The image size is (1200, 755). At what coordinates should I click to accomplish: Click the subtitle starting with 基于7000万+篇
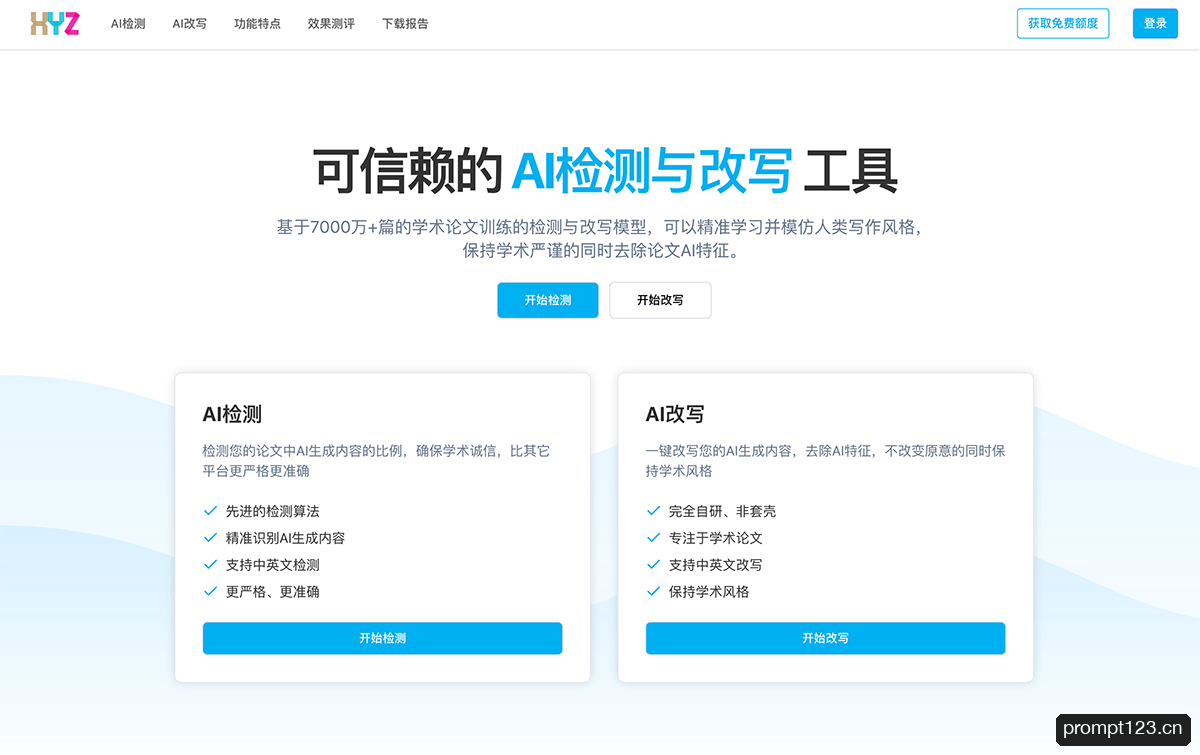point(600,239)
